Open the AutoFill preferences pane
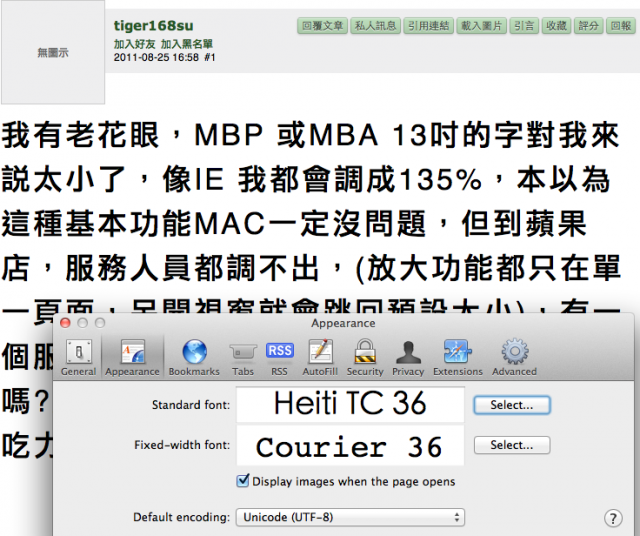Image resolution: width=640 pixels, height=536 pixels. point(320,357)
